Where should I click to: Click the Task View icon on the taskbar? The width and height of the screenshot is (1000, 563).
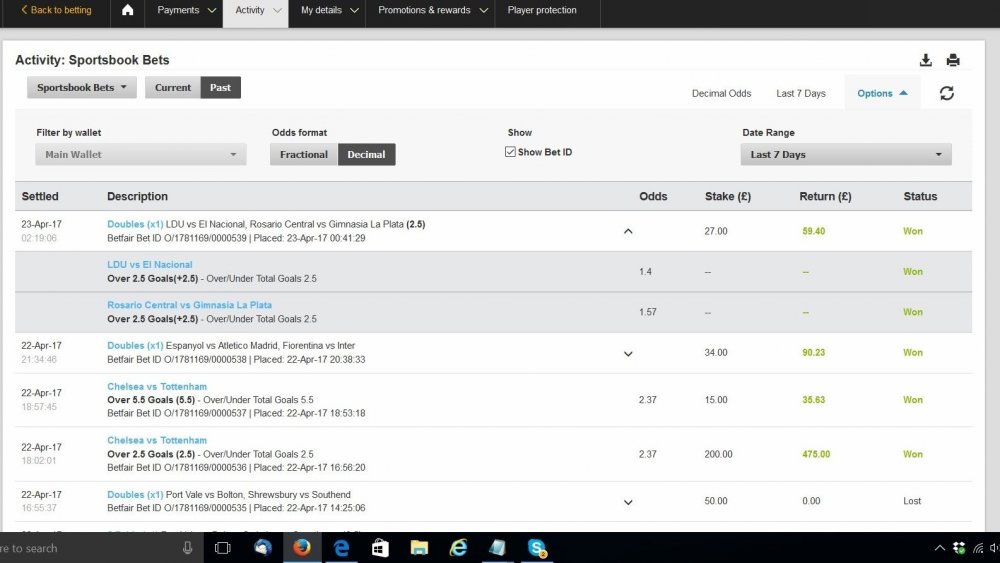(223, 548)
